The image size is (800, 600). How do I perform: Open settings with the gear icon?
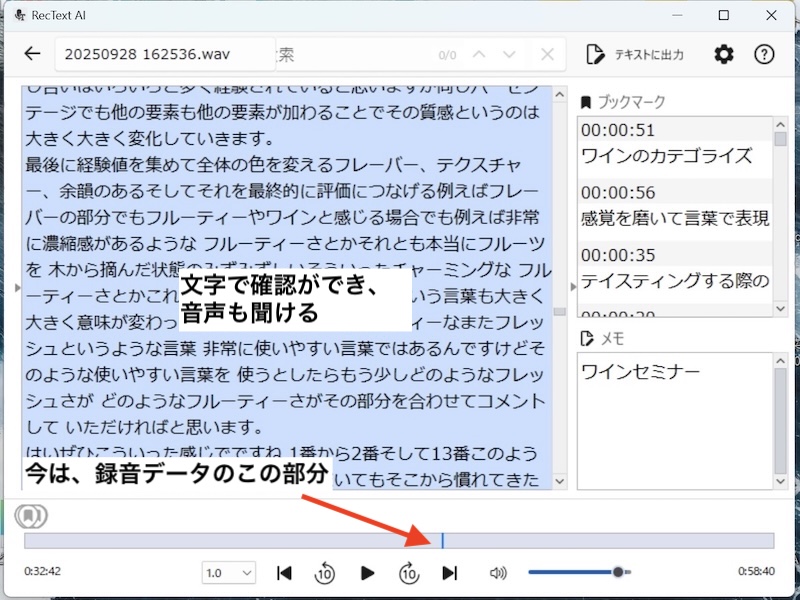tap(724, 54)
